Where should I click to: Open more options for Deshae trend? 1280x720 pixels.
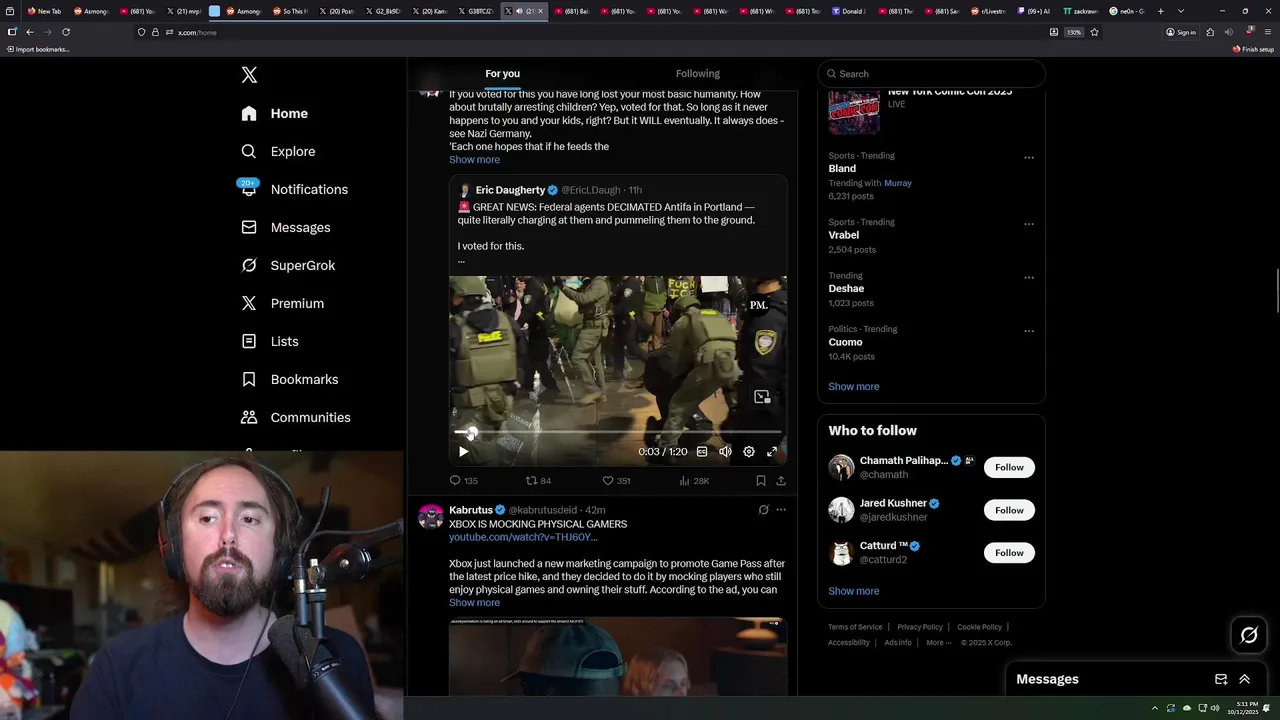coord(1028,277)
